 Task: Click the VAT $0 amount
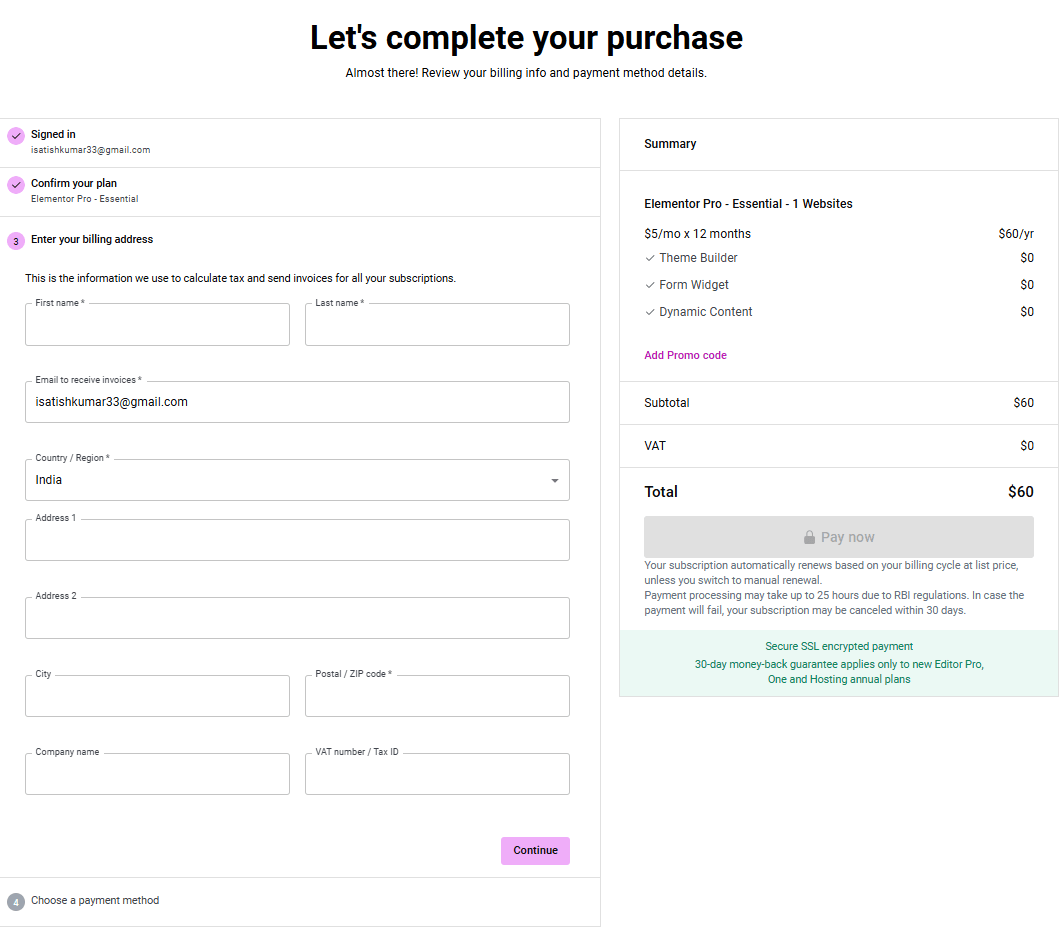click(1027, 446)
